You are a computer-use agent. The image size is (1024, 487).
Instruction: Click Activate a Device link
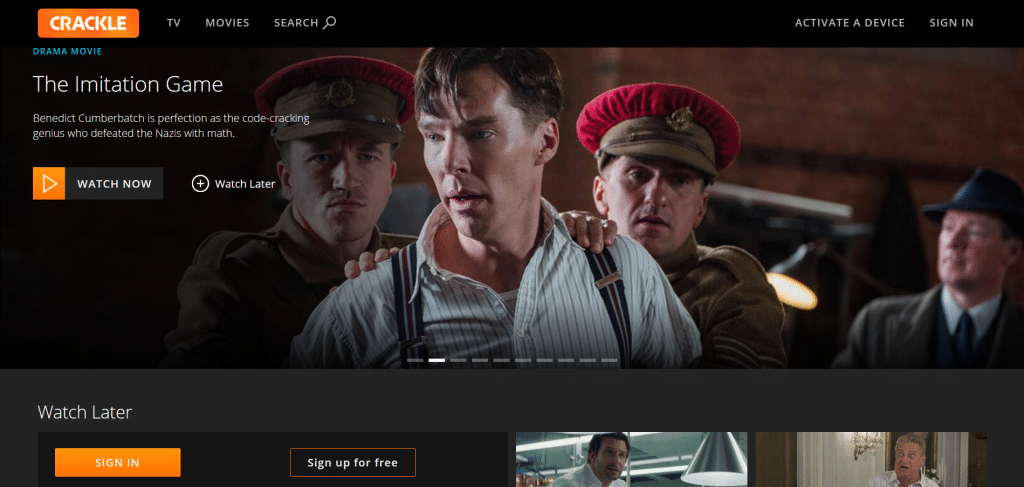point(850,23)
